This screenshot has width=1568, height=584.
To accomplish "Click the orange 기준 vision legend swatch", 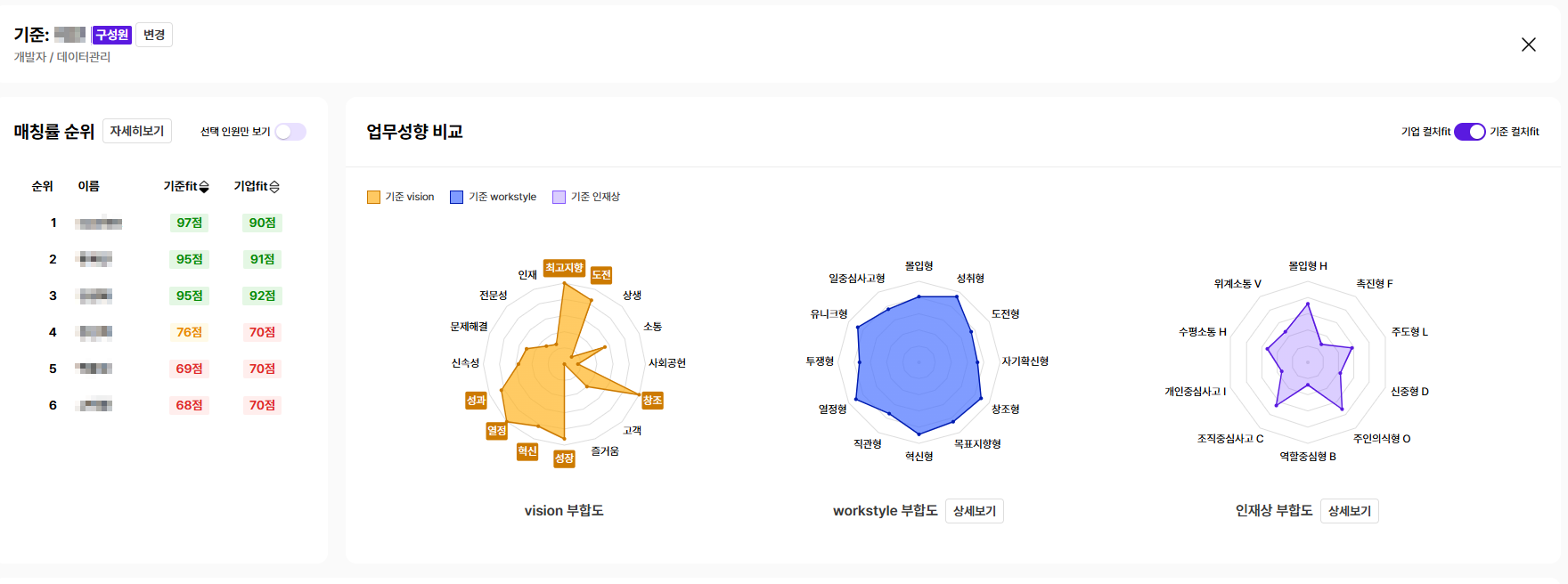I will pyautogui.click(x=373, y=197).
